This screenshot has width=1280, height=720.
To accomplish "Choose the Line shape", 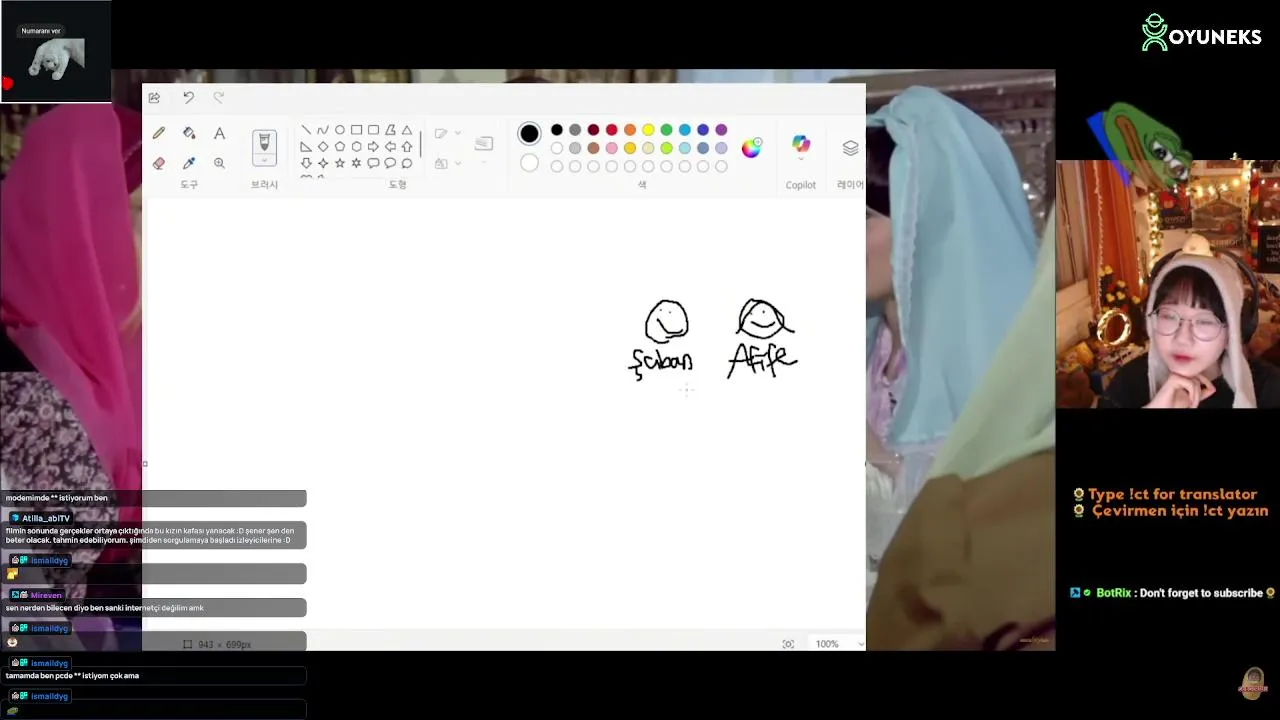I will click(306, 130).
